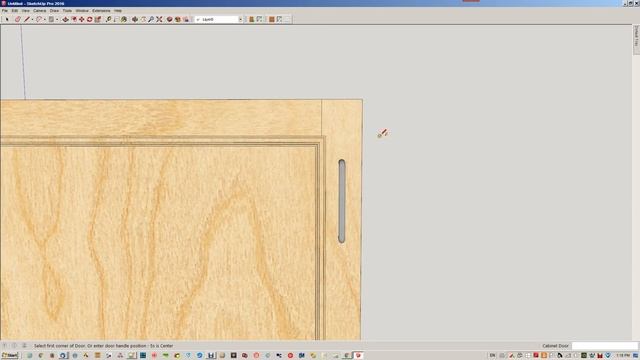The height and width of the screenshot is (360, 640).
Task: Pick the Scale tool
Action: [98, 19]
